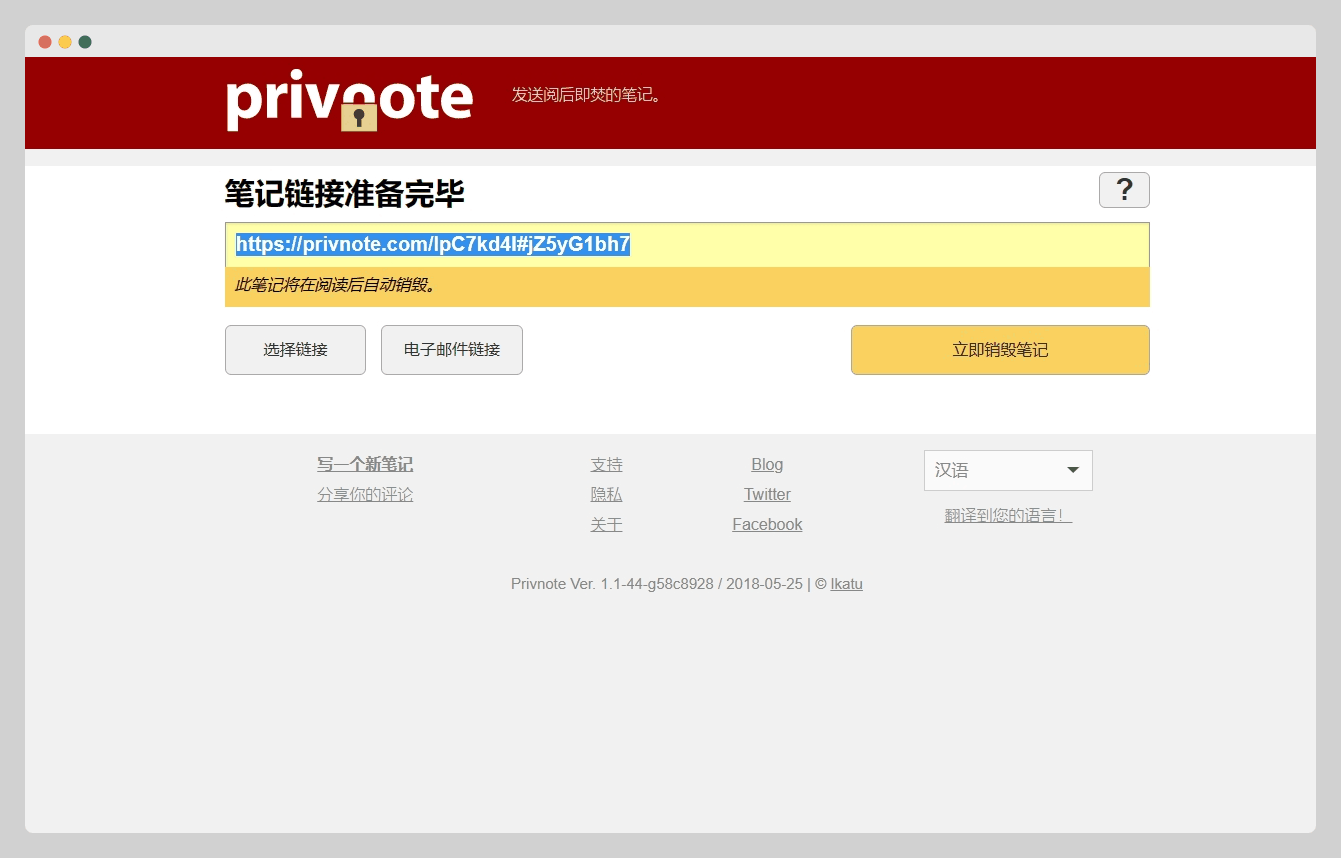1341x858 pixels.
Task: Open the 写一个新笔记 link
Action: click(365, 465)
